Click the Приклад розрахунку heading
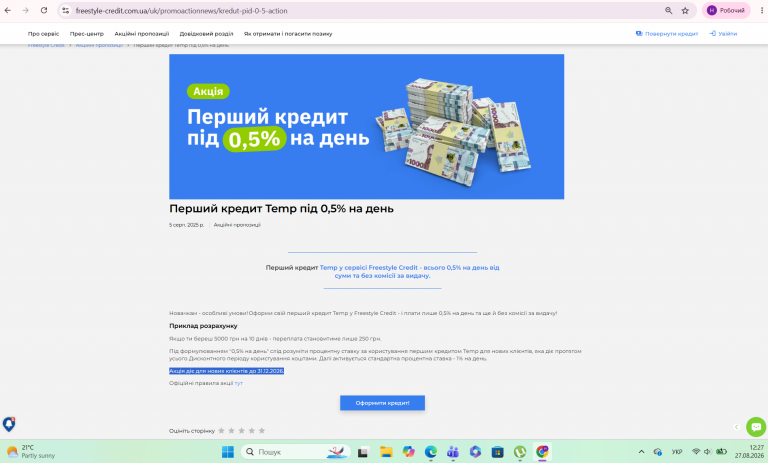Viewport: 768px width, 463px height. pos(203,326)
